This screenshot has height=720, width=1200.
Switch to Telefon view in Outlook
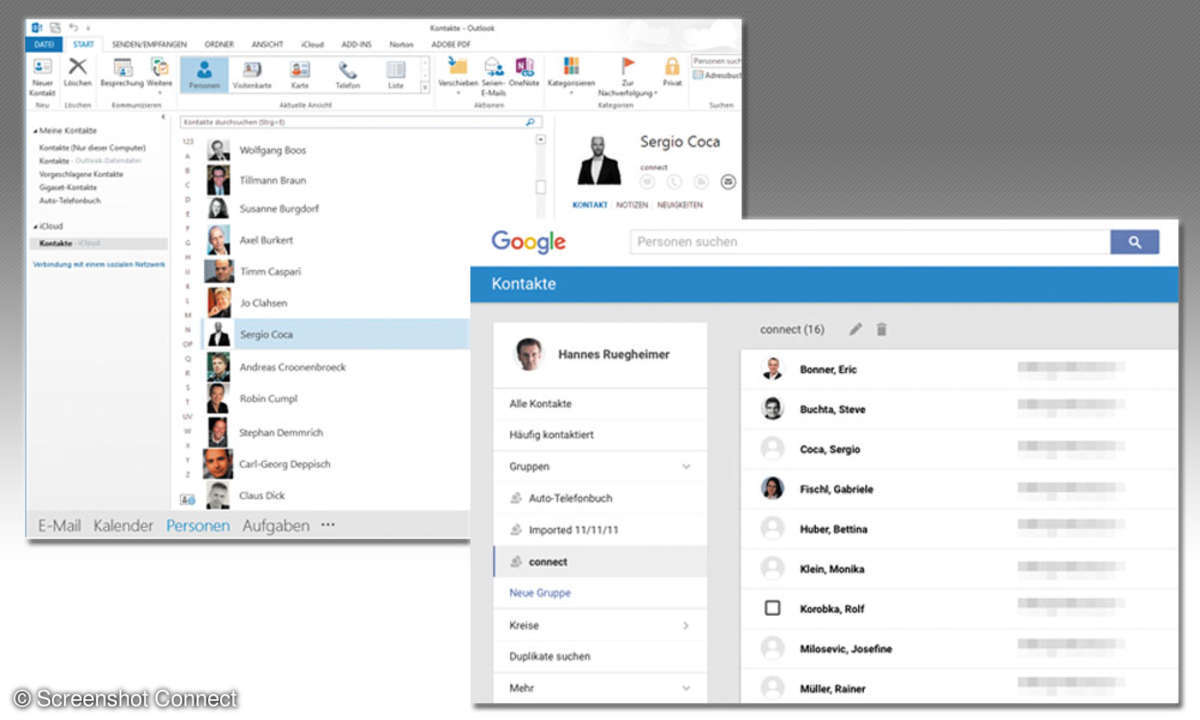coord(347,70)
